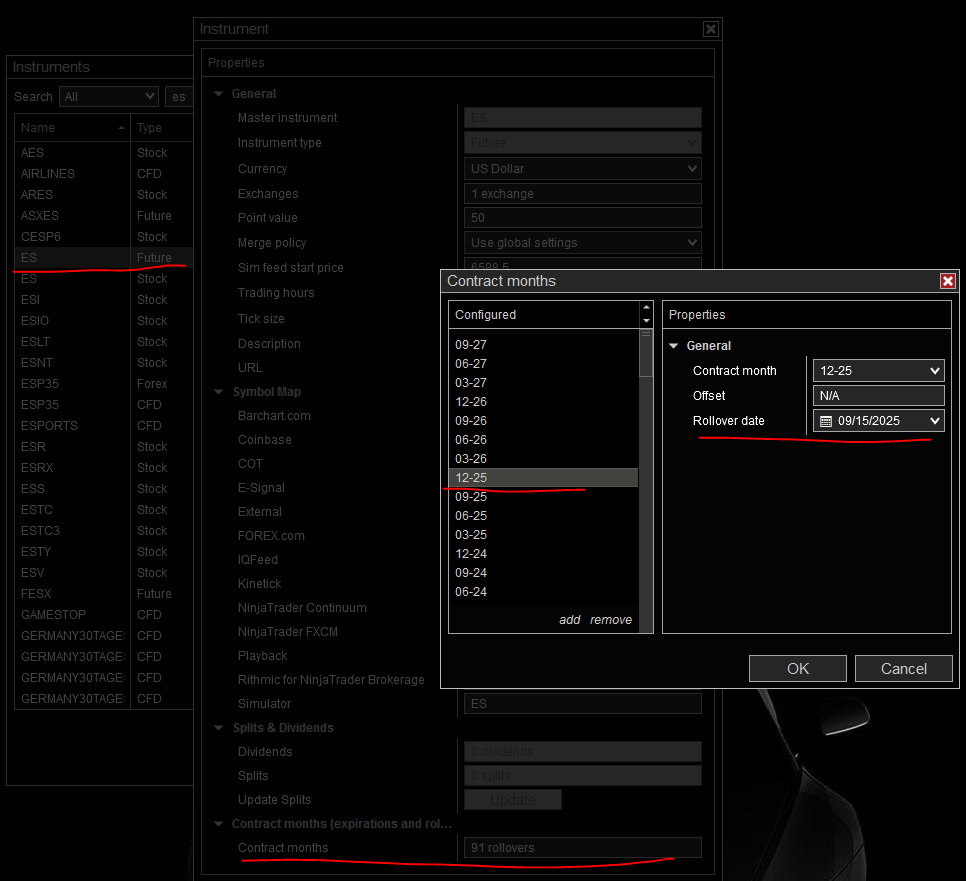Select the 03-26 contract month

click(471, 459)
